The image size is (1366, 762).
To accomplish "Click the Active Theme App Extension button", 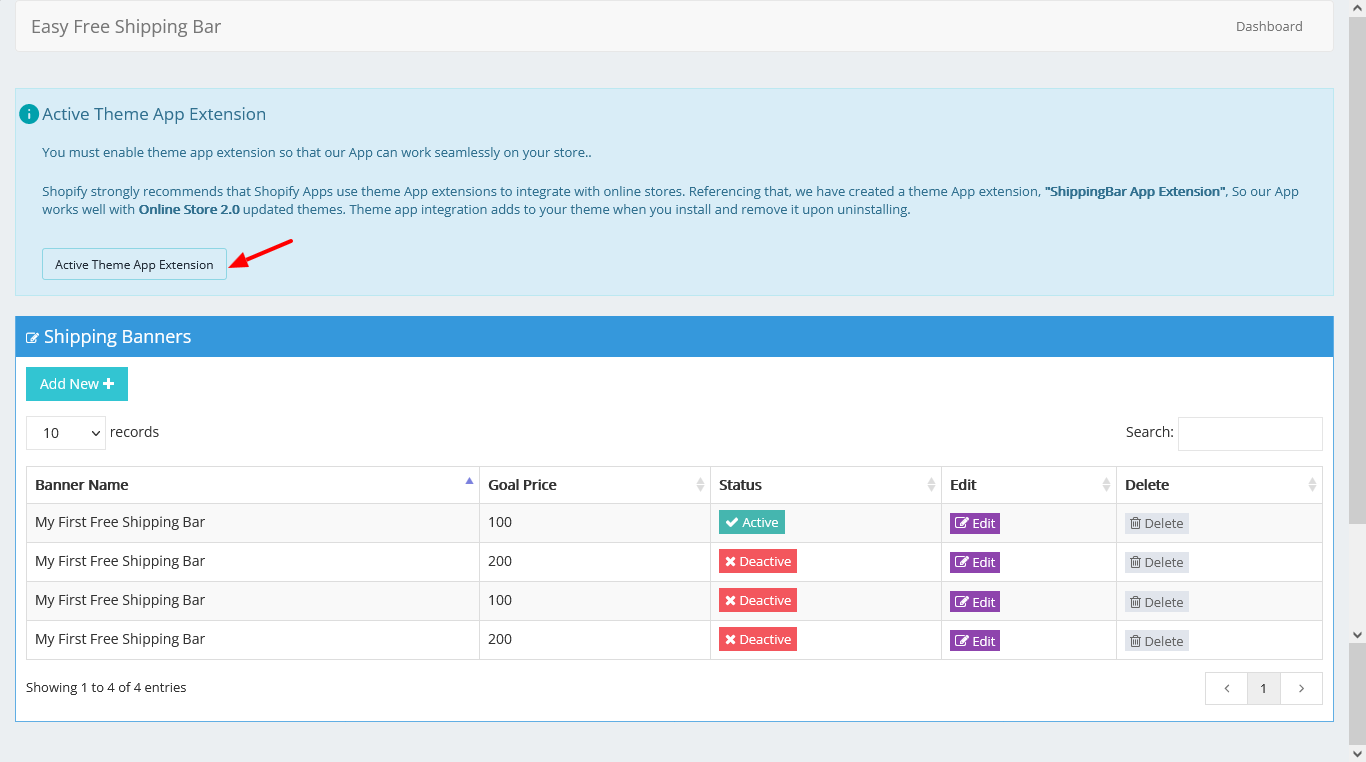I will point(134,264).
